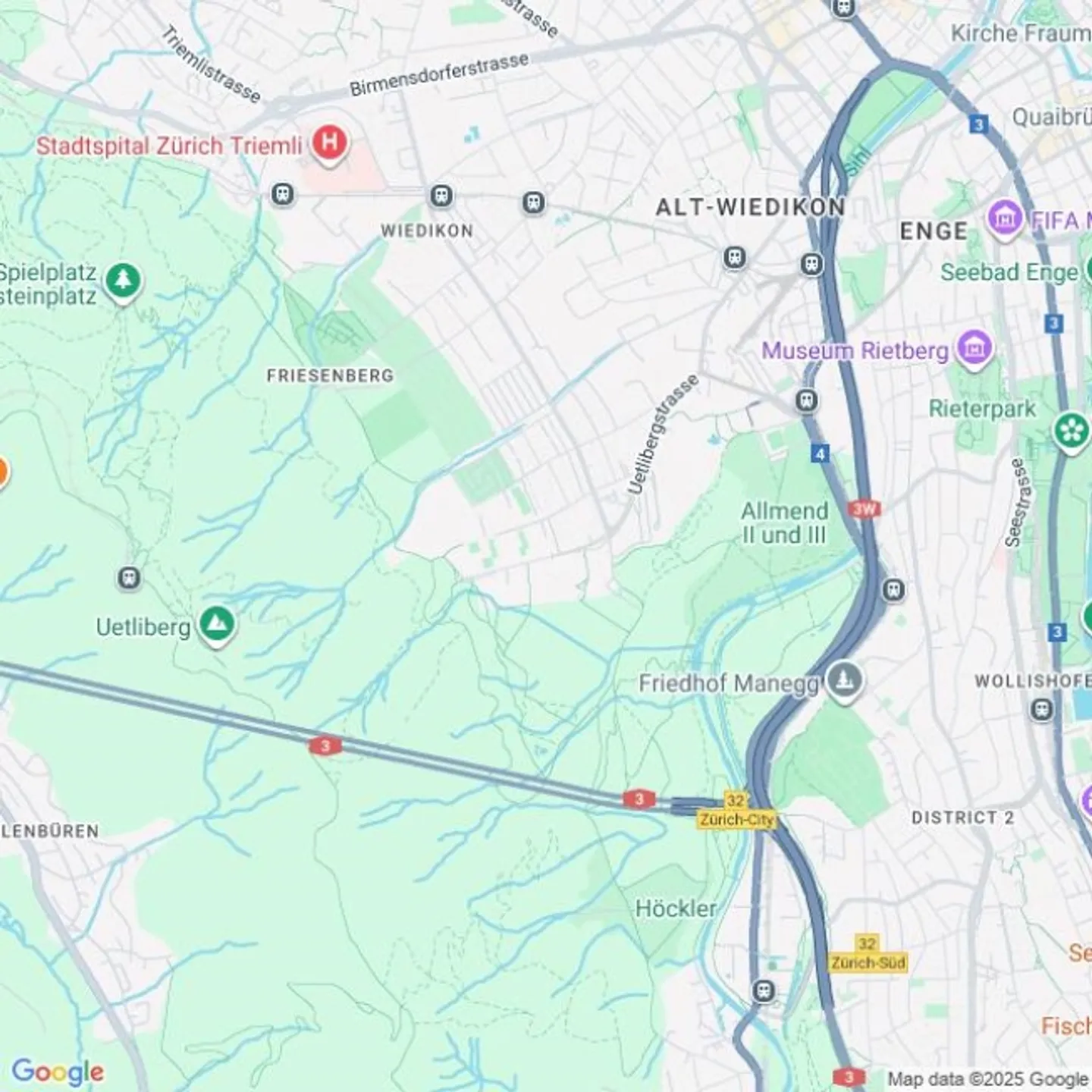
Task: Select the Friedhof Manegg cemetery icon
Action: pos(844,681)
